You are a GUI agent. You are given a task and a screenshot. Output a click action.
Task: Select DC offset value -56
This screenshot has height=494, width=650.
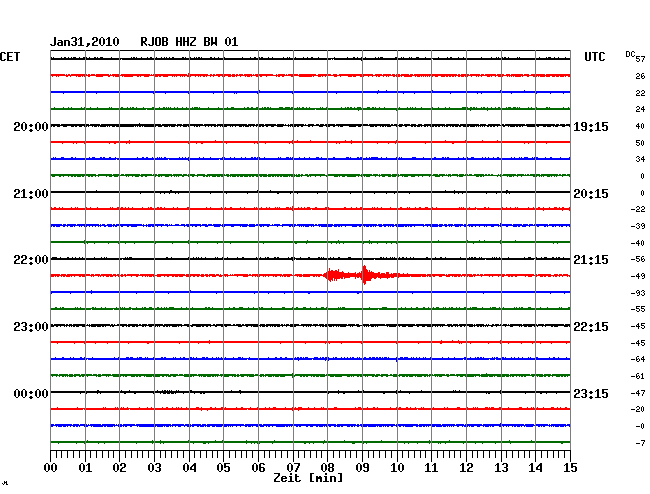638,259
